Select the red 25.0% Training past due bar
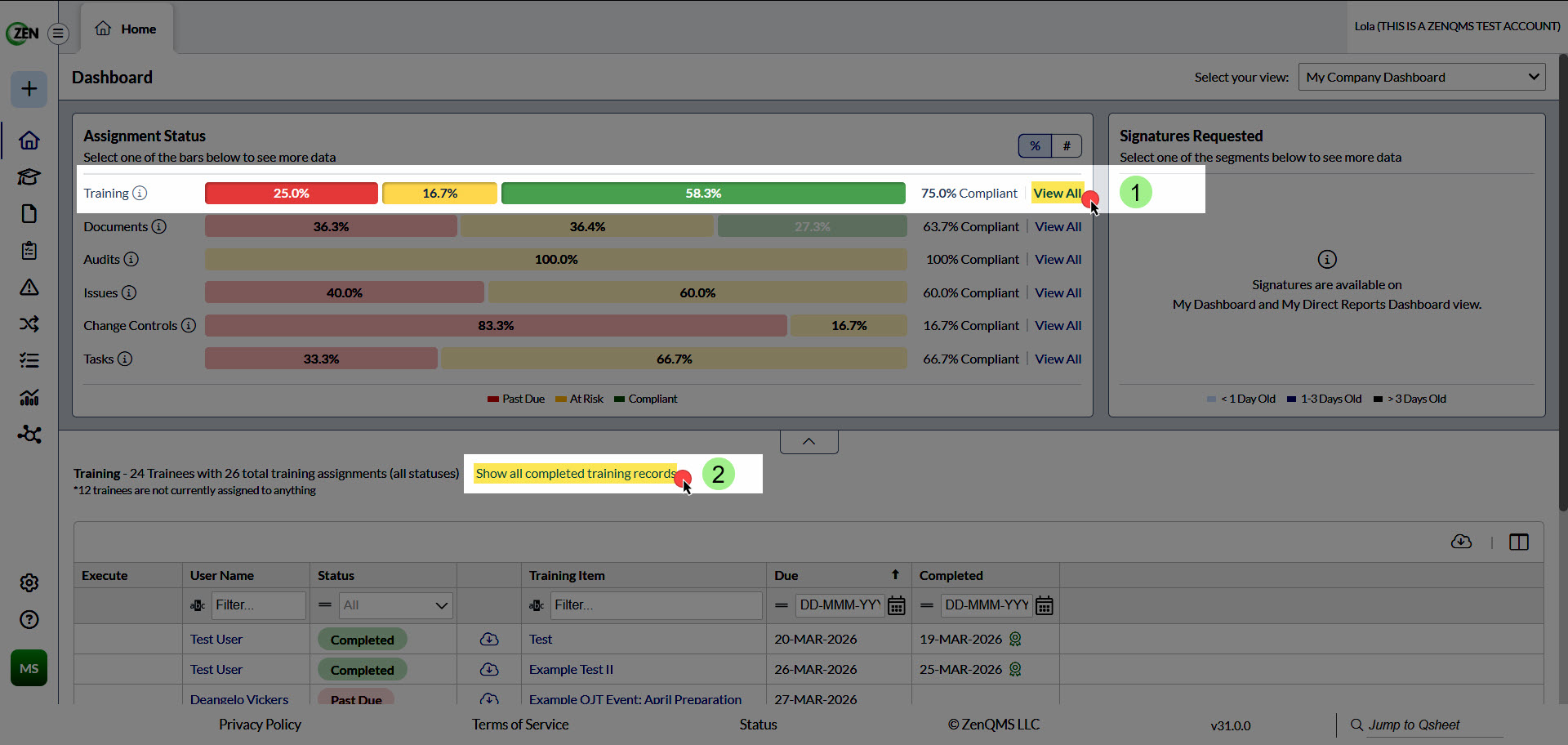1568x745 pixels. click(x=291, y=193)
